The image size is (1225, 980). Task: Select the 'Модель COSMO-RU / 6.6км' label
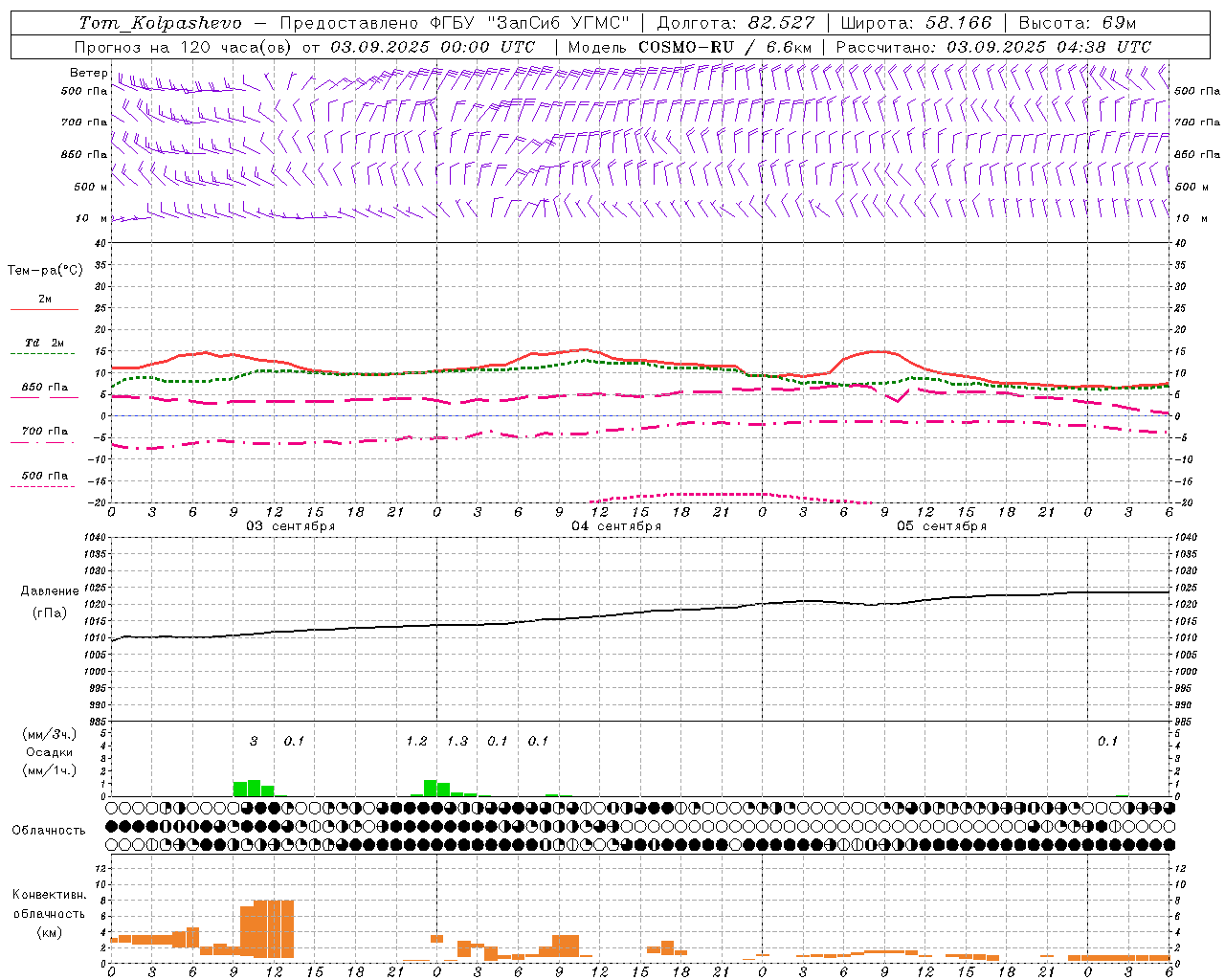tap(690, 47)
